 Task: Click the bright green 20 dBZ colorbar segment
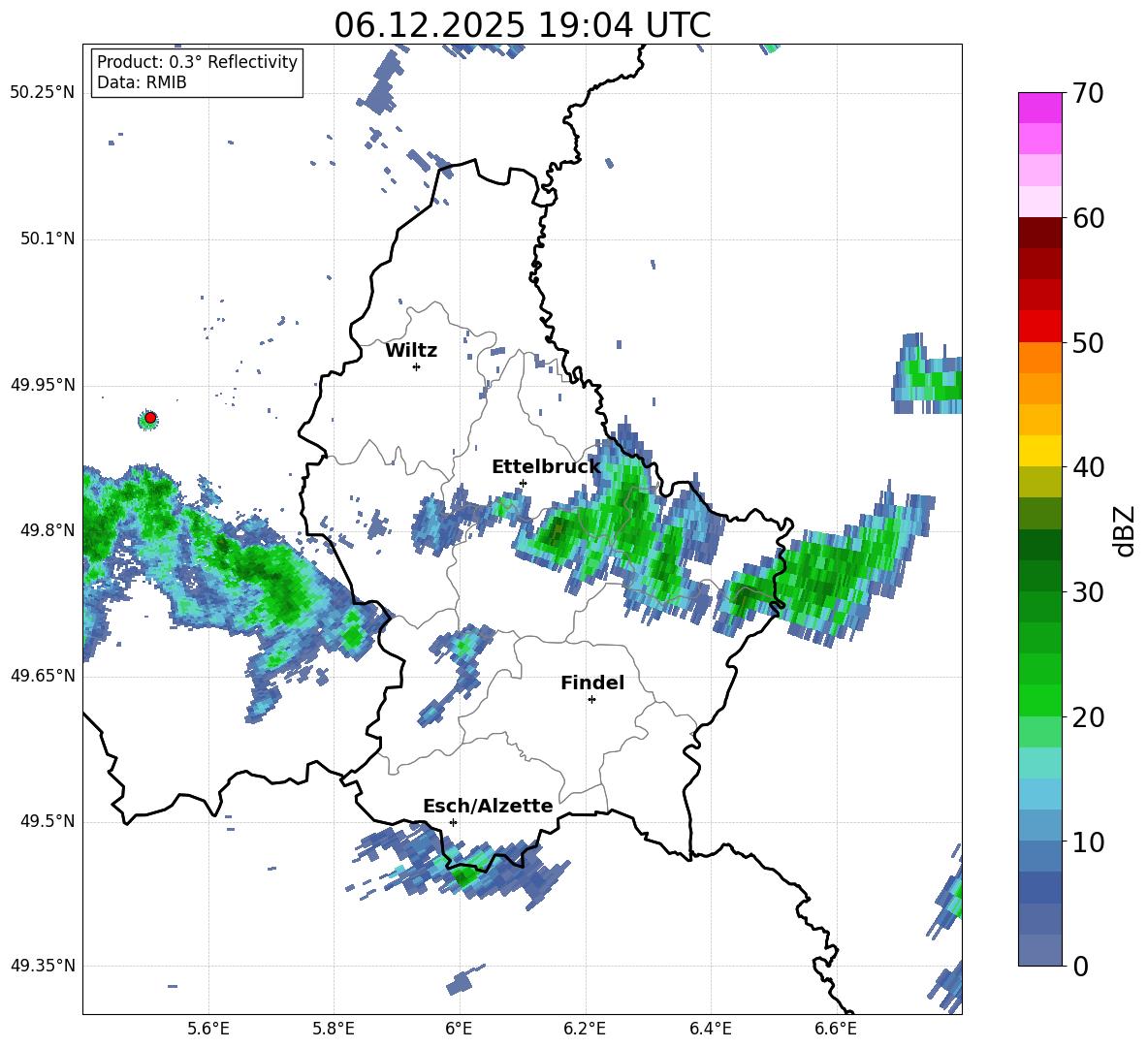(x=1040, y=701)
